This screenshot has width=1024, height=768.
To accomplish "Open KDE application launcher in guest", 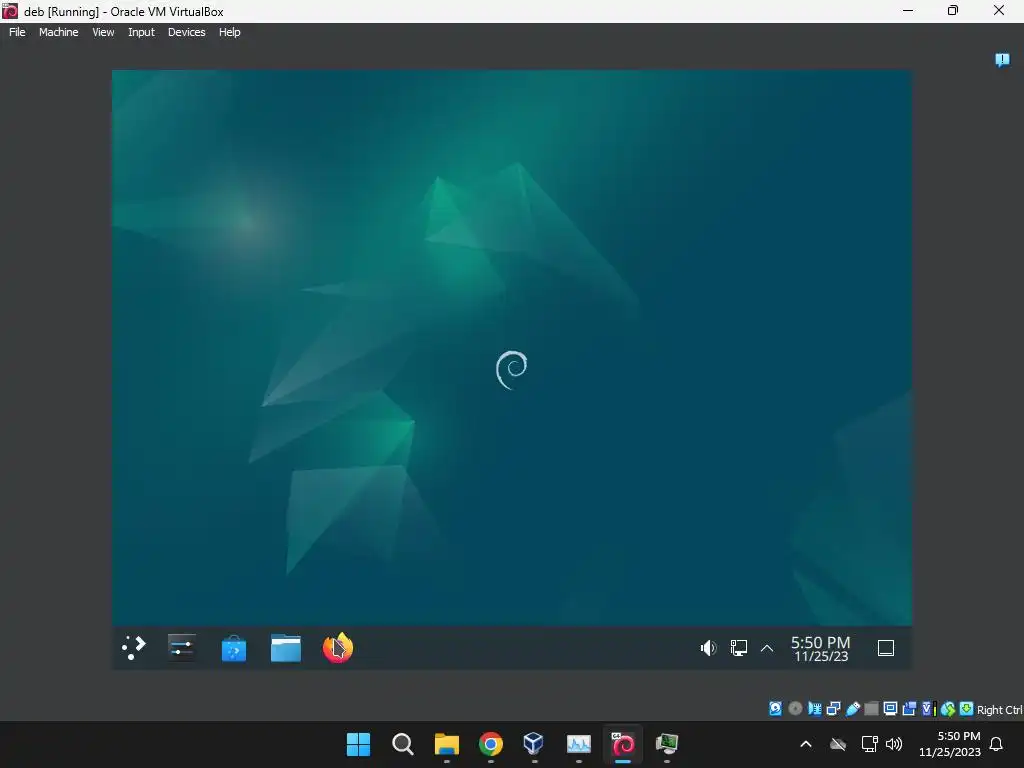I will [134, 648].
